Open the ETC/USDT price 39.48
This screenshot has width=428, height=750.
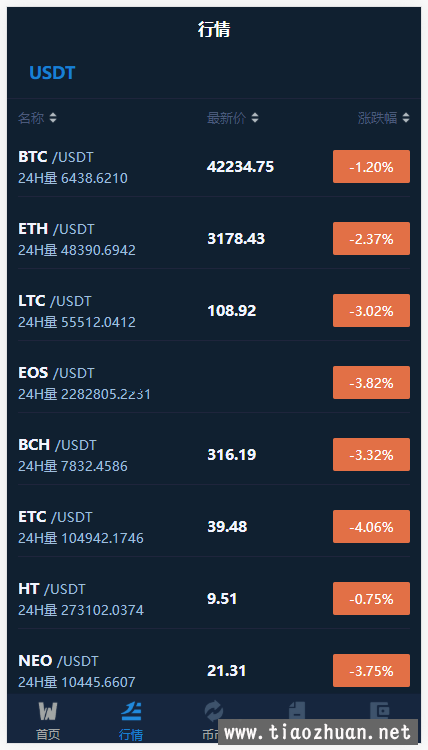point(227,527)
